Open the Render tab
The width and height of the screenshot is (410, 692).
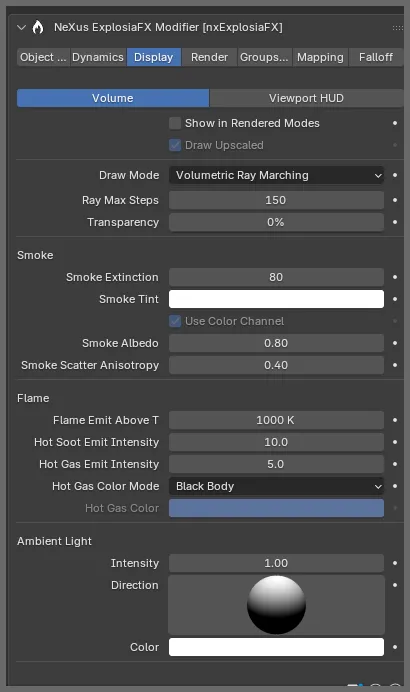point(209,57)
